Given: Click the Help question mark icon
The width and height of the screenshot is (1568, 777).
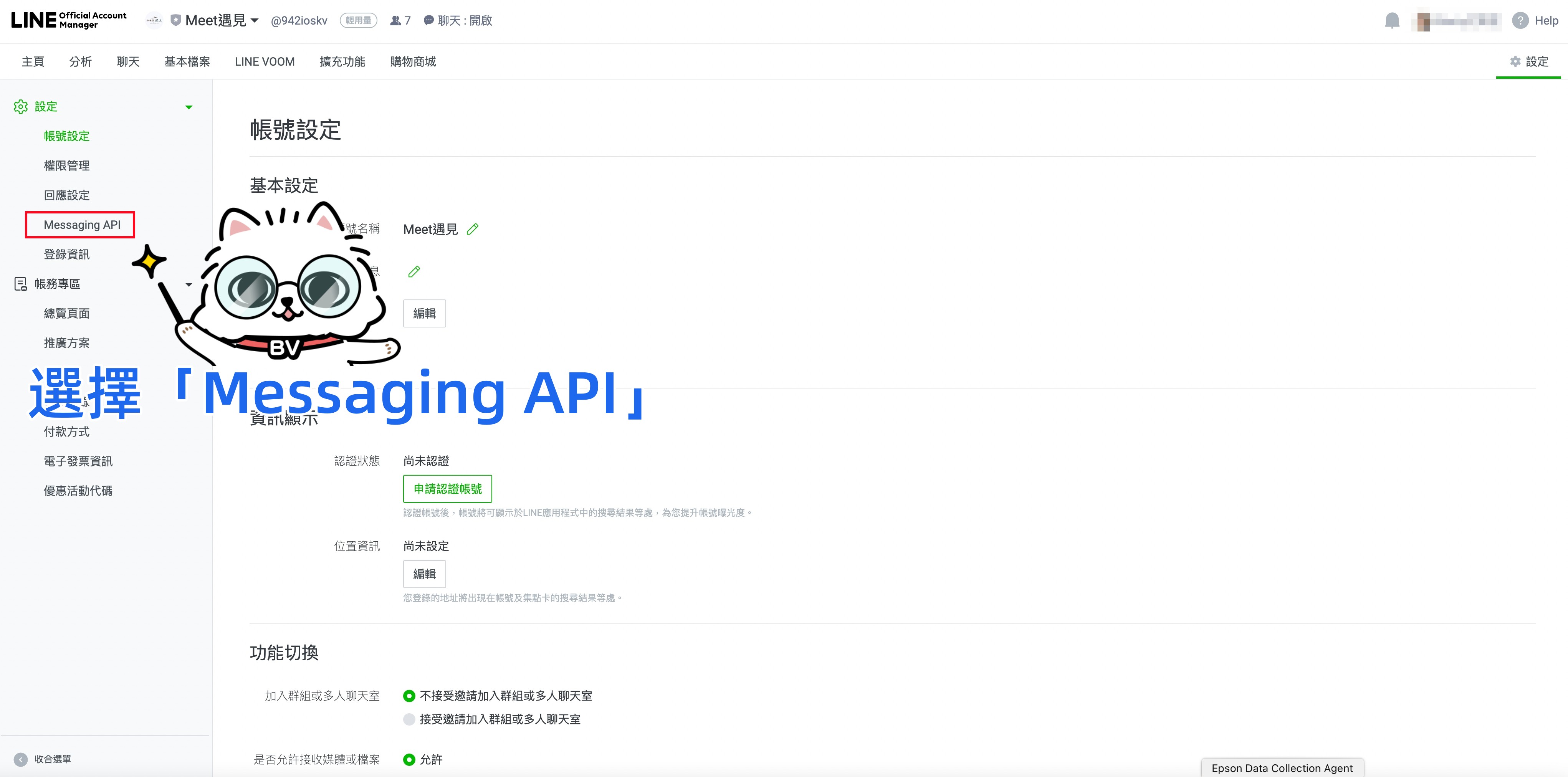Looking at the screenshot, I should [x=1520, y=20].
